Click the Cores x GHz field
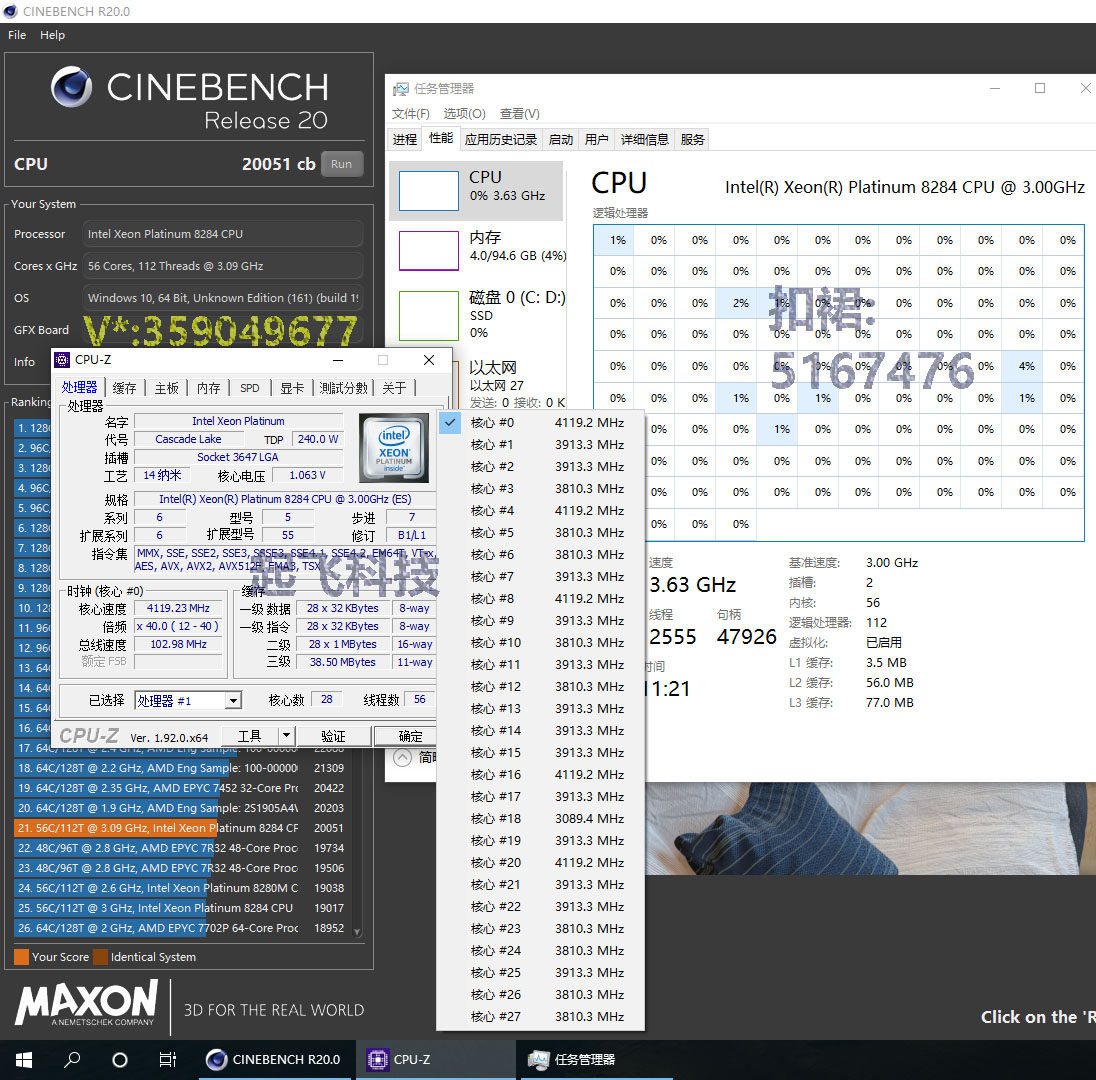 pyautogui.click(x=222, y=266)
